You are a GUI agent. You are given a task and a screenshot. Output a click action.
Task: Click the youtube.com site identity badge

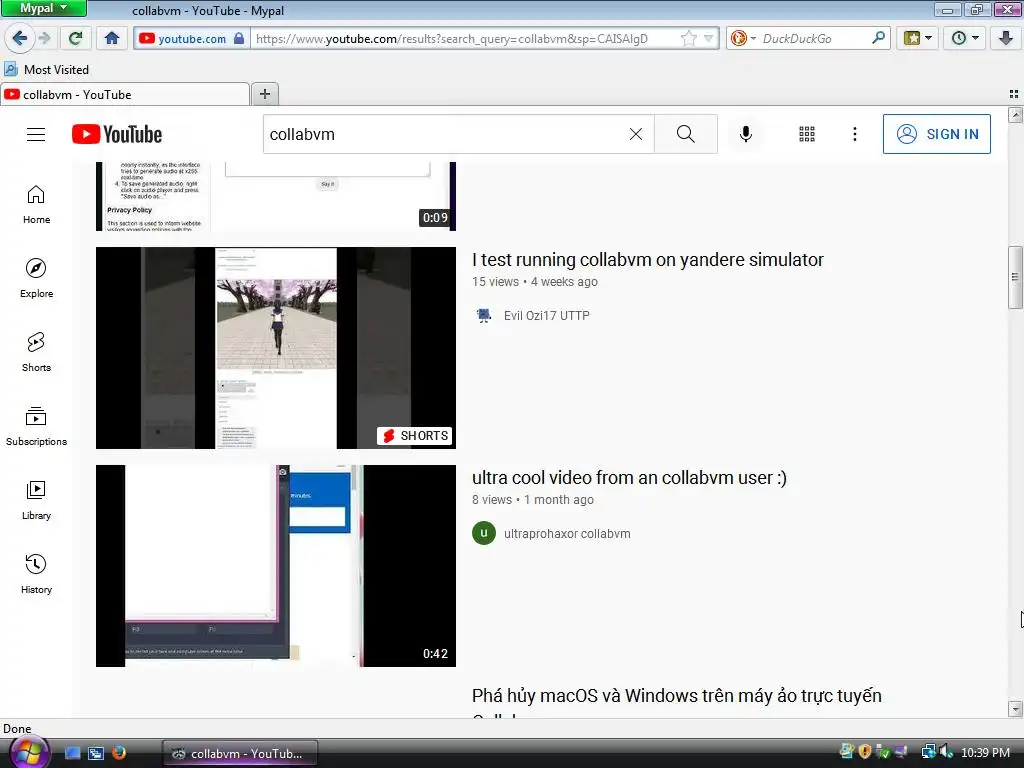point(191,39)
